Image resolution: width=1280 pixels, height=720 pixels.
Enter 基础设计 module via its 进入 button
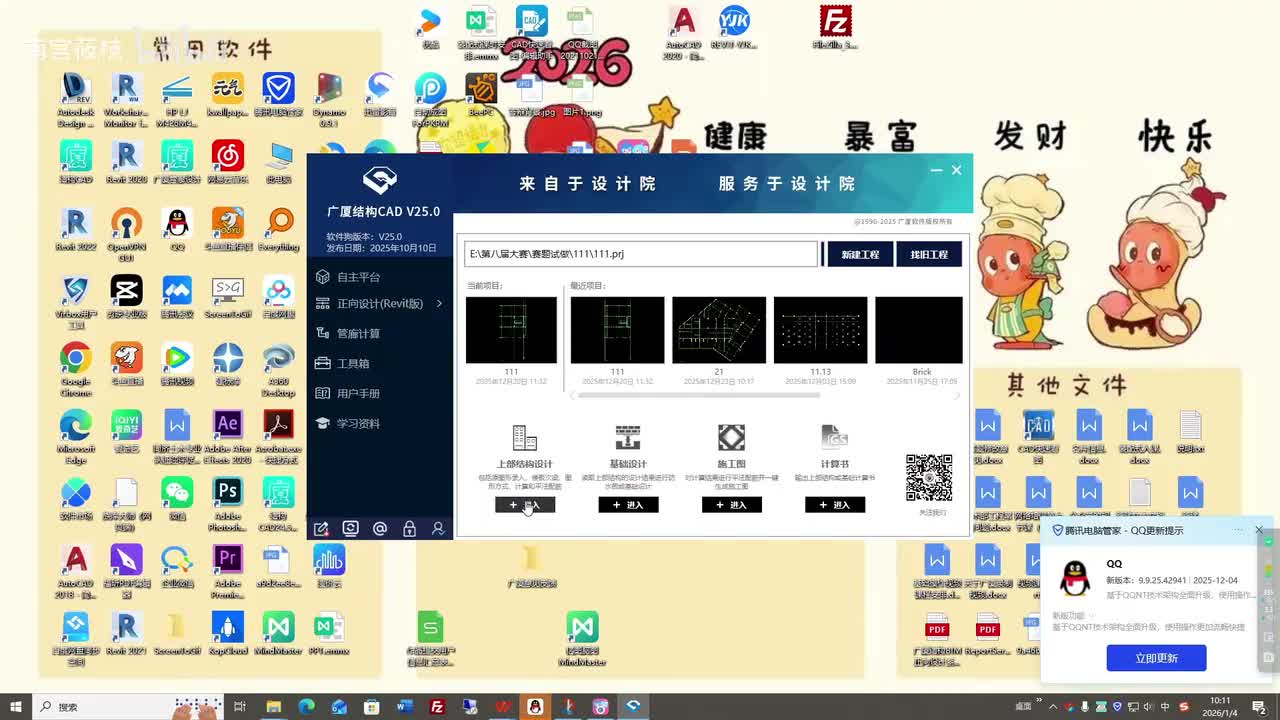click(x=628, y=505)
